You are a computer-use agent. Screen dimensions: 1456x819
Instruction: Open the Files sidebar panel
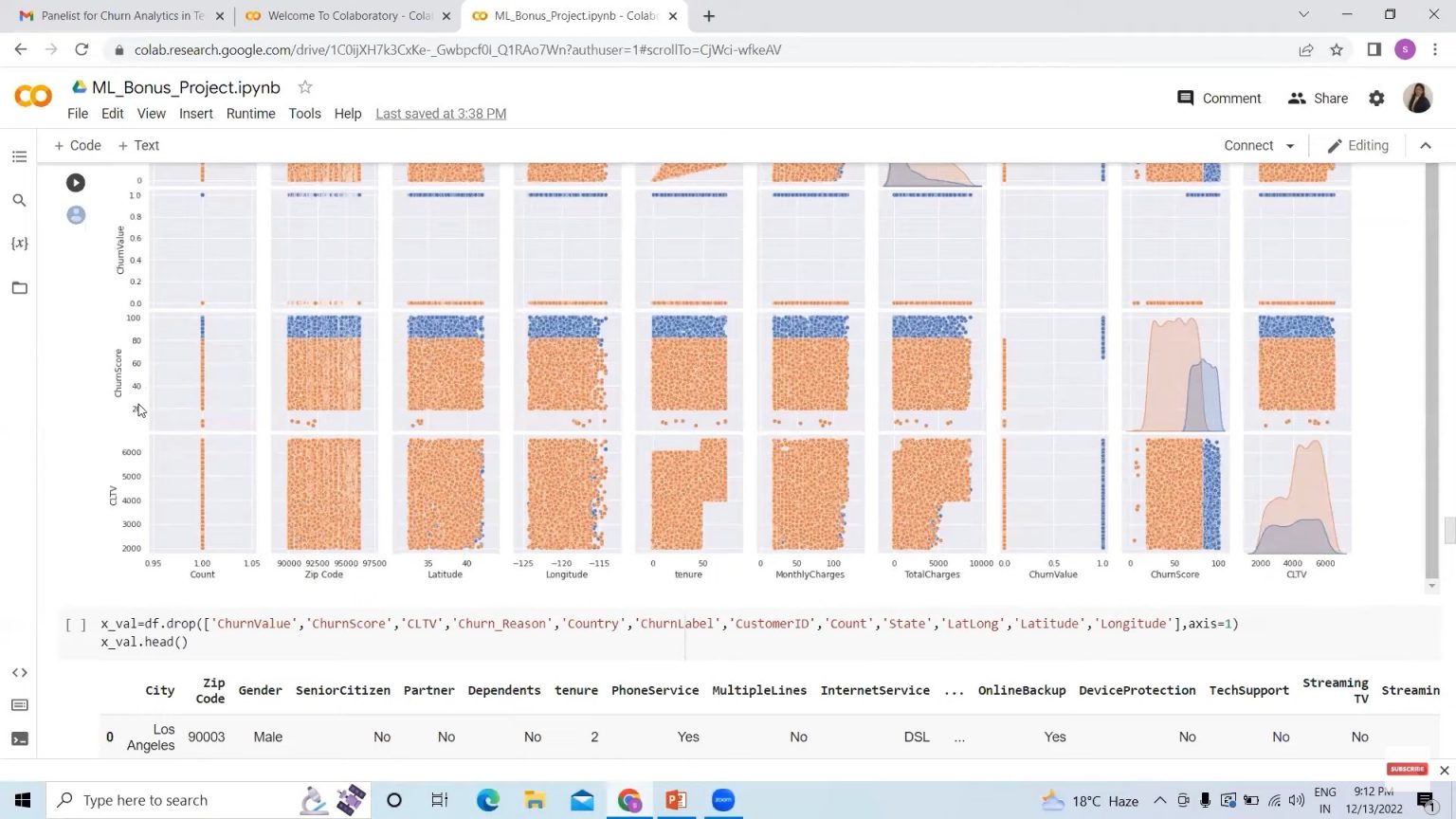pos(19,287)
